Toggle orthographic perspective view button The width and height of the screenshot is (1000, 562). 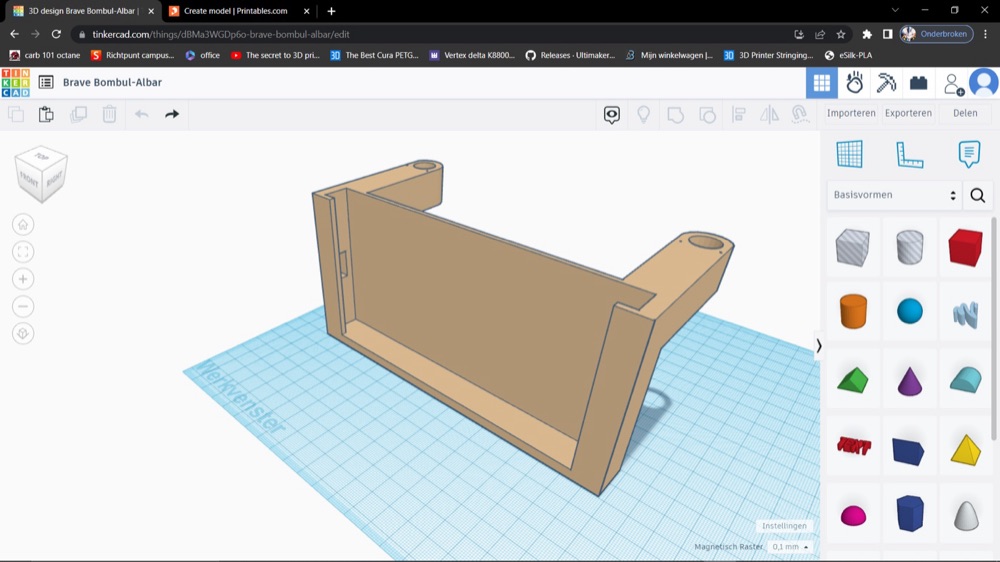(x=23, y=334)
